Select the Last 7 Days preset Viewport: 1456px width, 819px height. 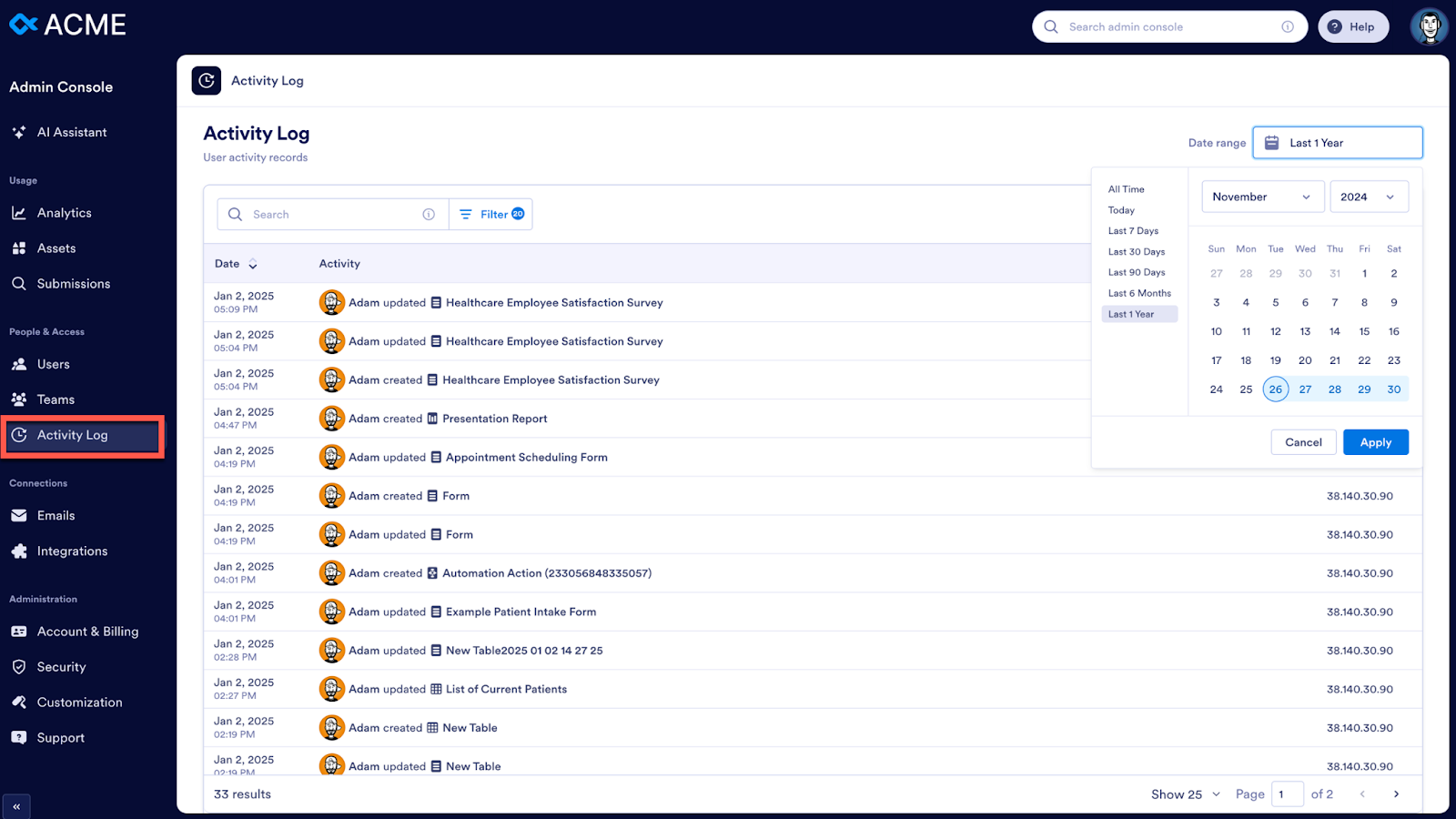pyautogui.click(x=1133, y=231)
